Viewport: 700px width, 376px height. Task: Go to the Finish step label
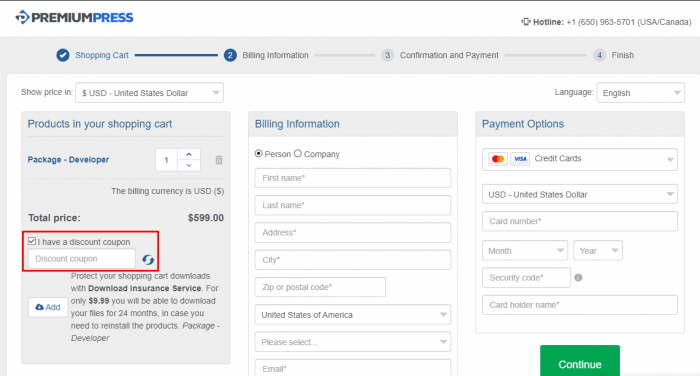coord(623,55)
